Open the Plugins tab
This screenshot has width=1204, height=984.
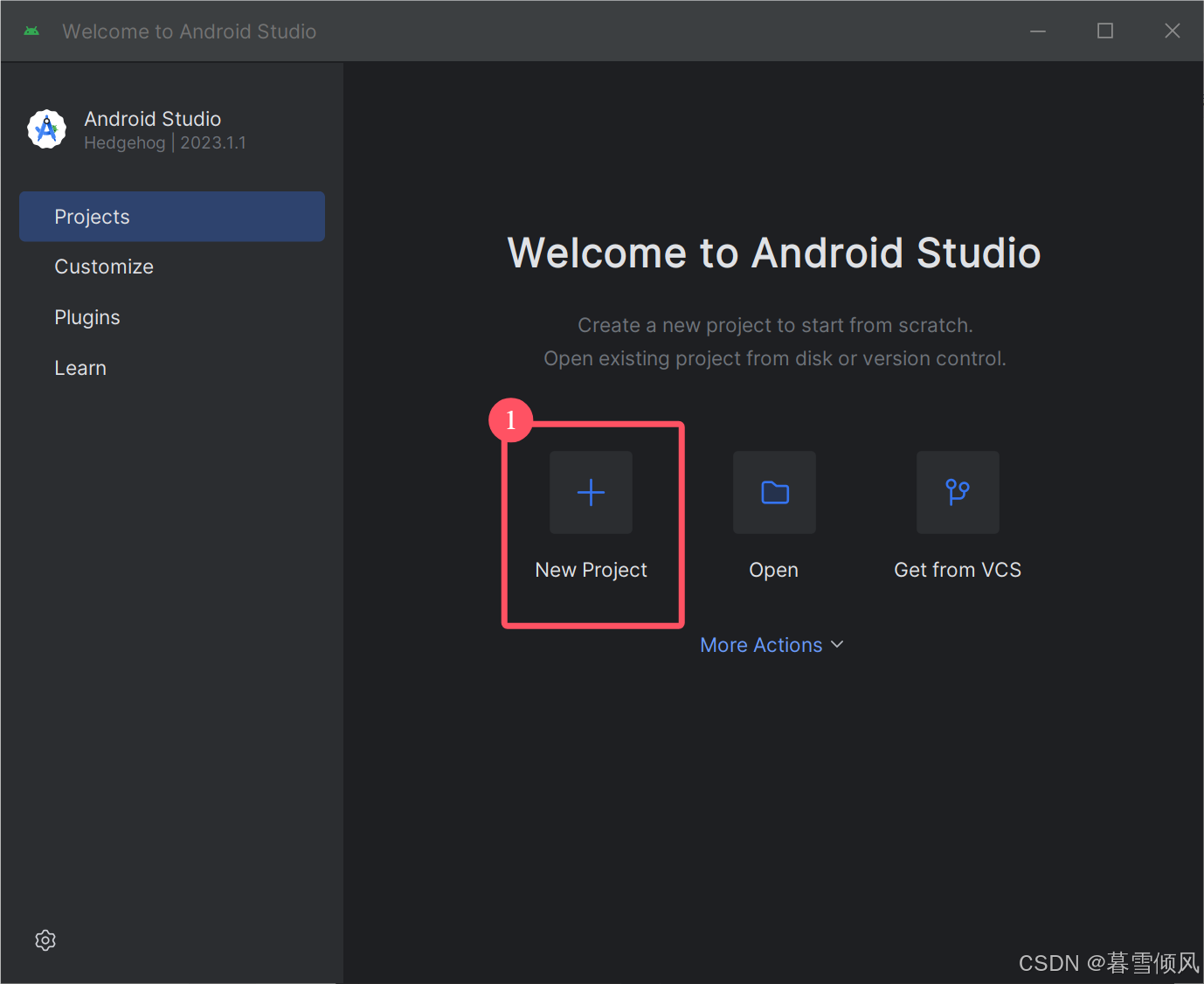coord(172,317)
